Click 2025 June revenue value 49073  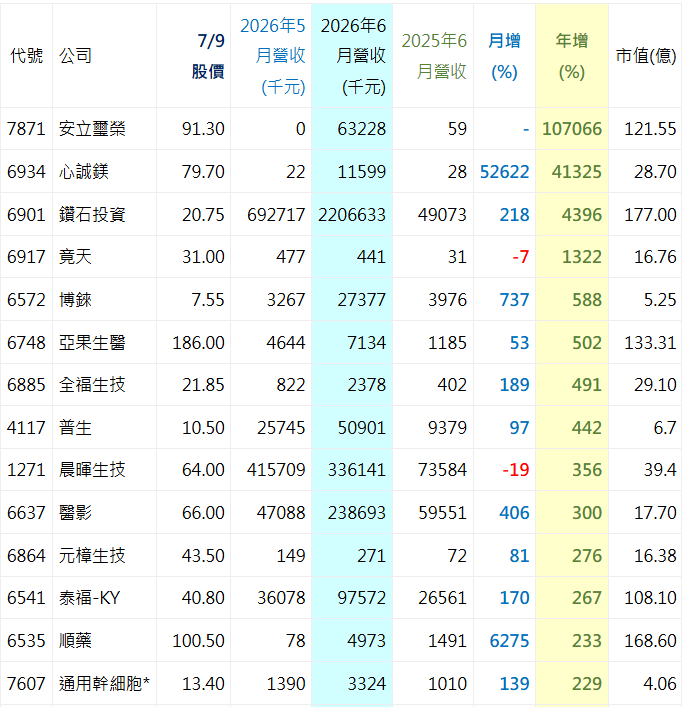442,215
